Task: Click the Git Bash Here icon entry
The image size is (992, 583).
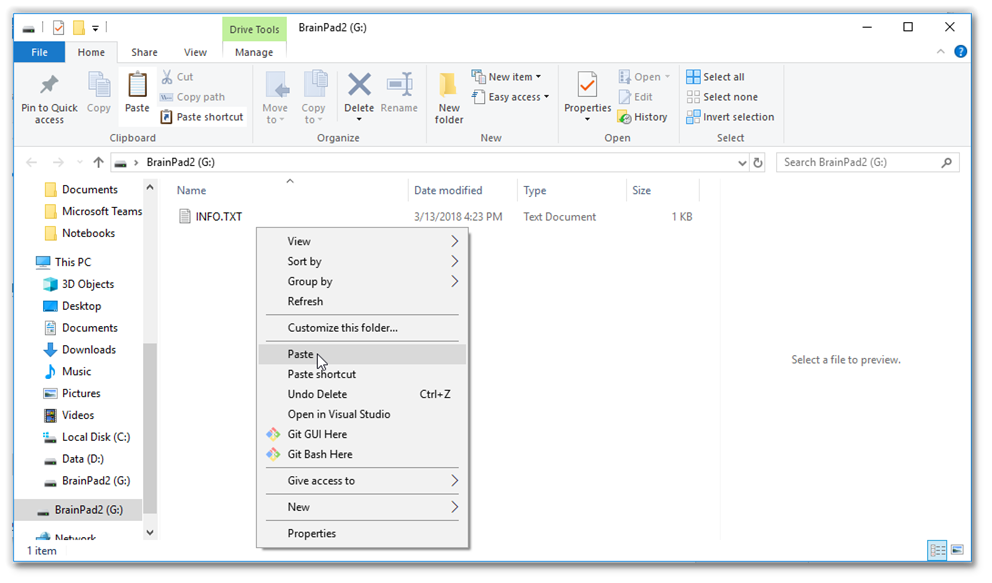Action: pyautogui.click(x=273, y=454)
